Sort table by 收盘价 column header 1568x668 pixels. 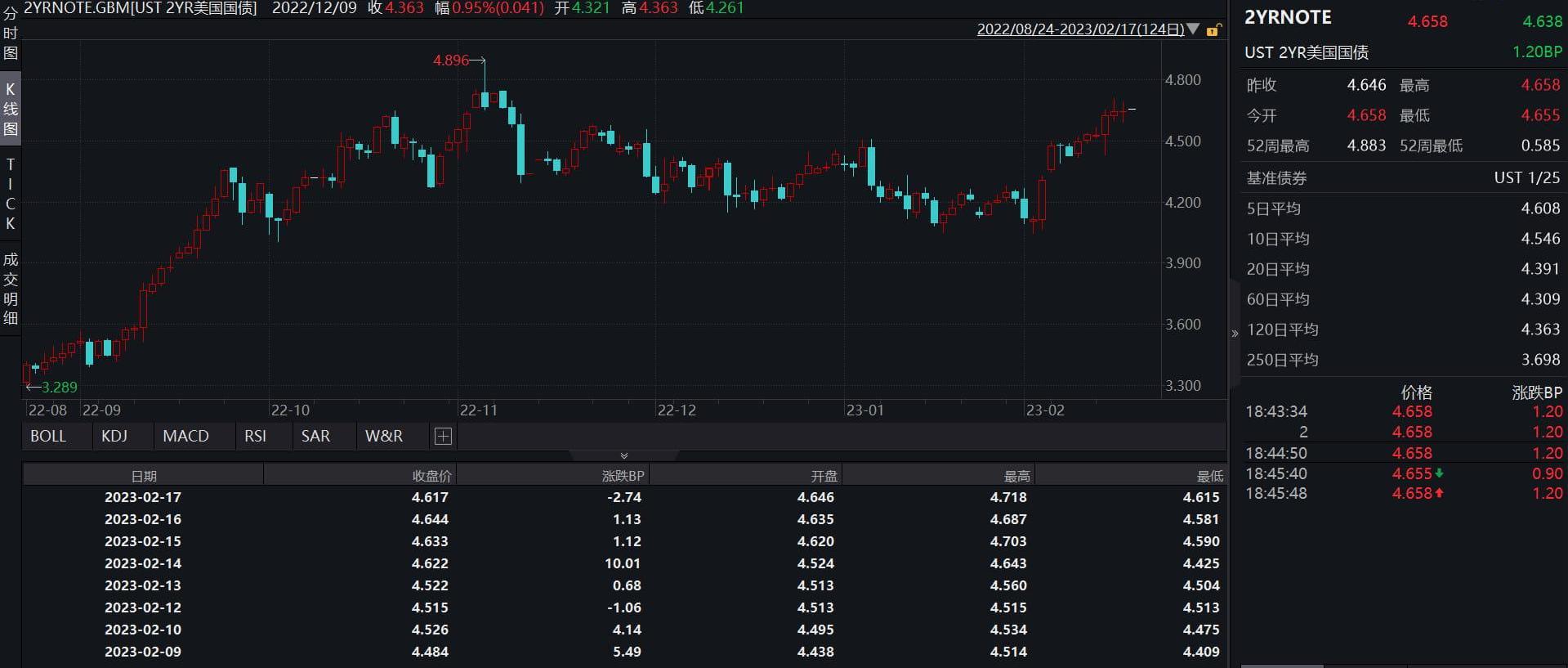click(x=431, y=476)
